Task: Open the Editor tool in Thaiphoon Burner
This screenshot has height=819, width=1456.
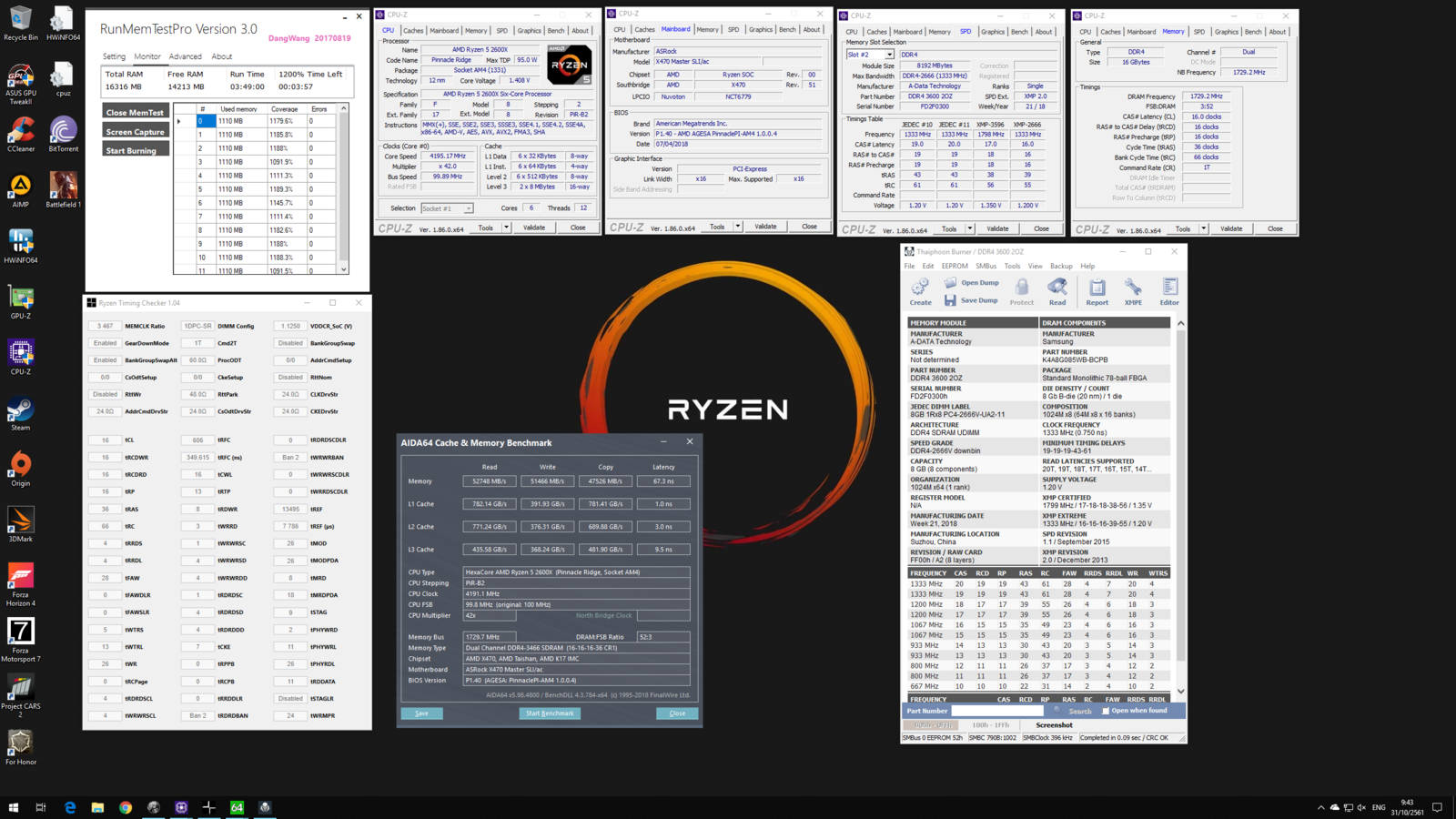Action: (x=1169, y=292)
